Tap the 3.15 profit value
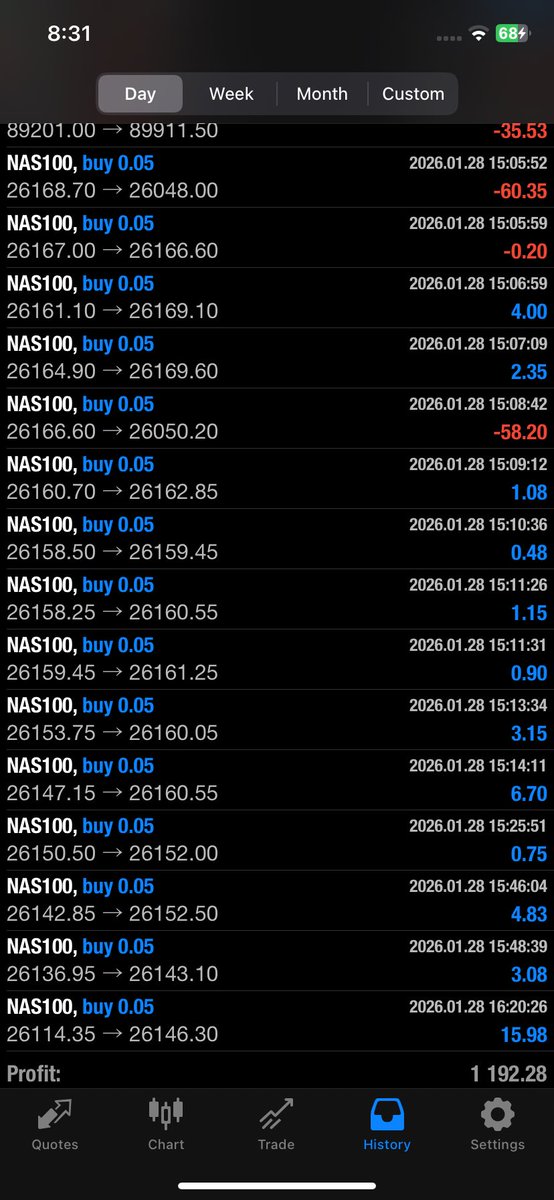The height and width of the screenshot is (1200, 554). click(x=529, y=733)
